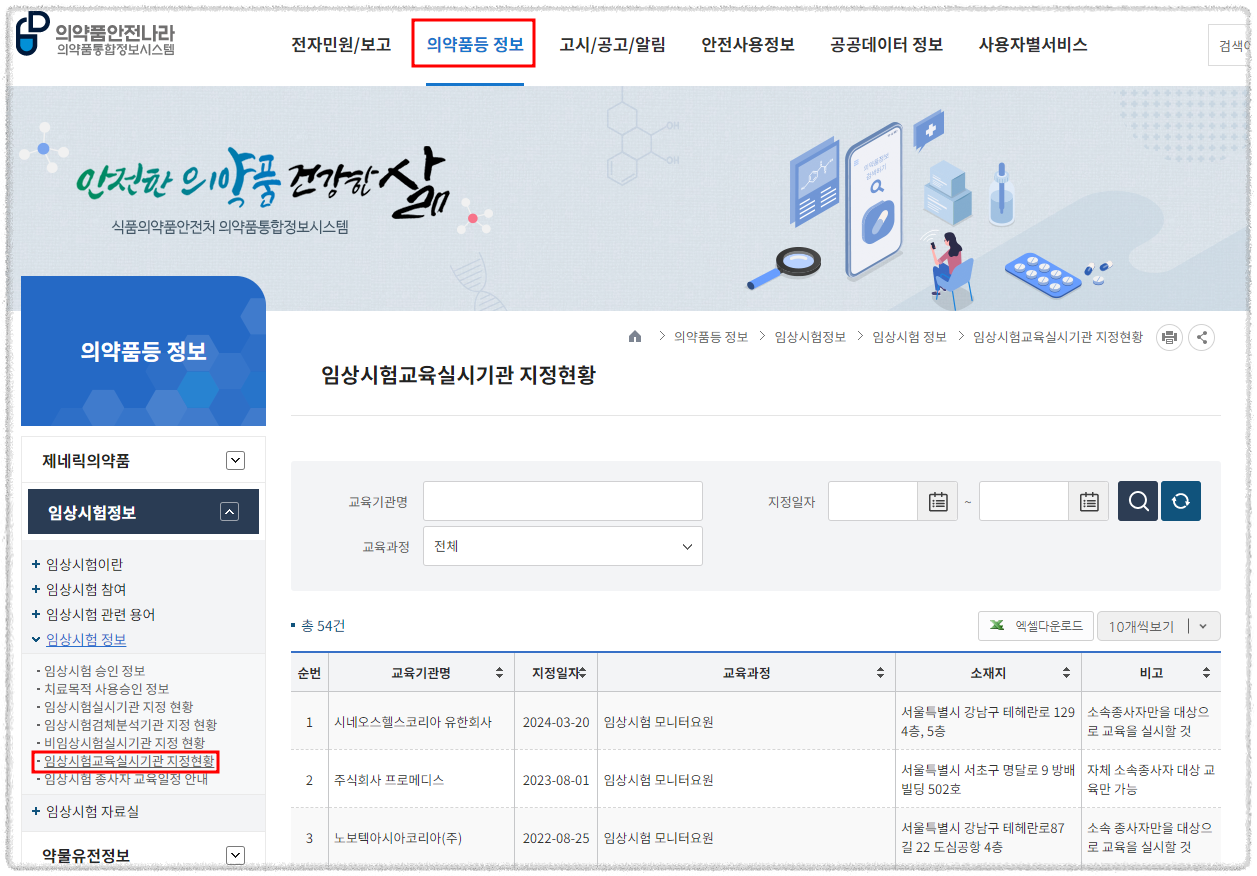The height and width of the screenshot is (876, 1257).
Task: Click the home icon in the breadcrumb trail
Action: 635,337
